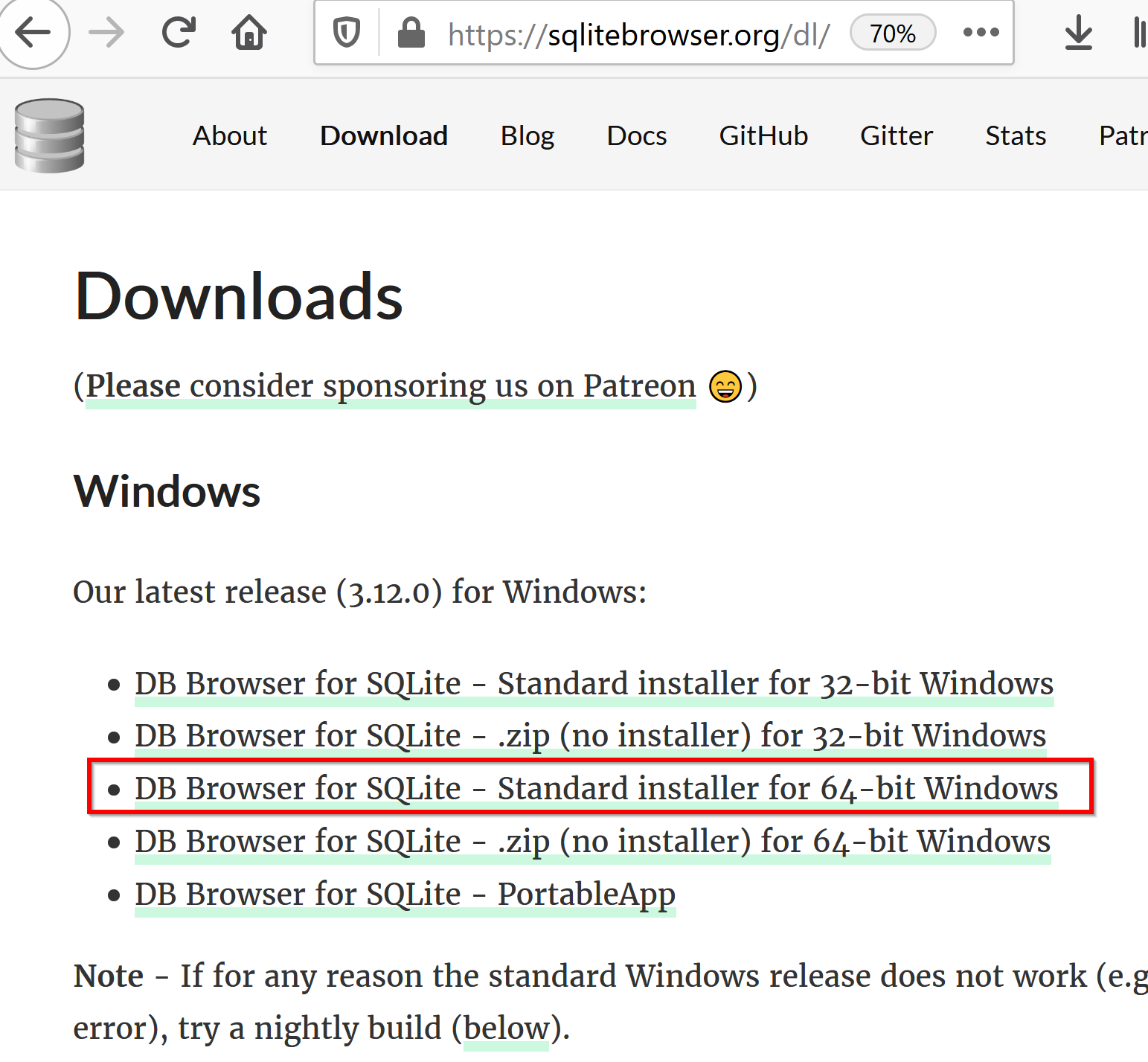Open the GitHub navigation item
The height and width of the screenshot is (1062, 1148).
(x=763, y=135)
